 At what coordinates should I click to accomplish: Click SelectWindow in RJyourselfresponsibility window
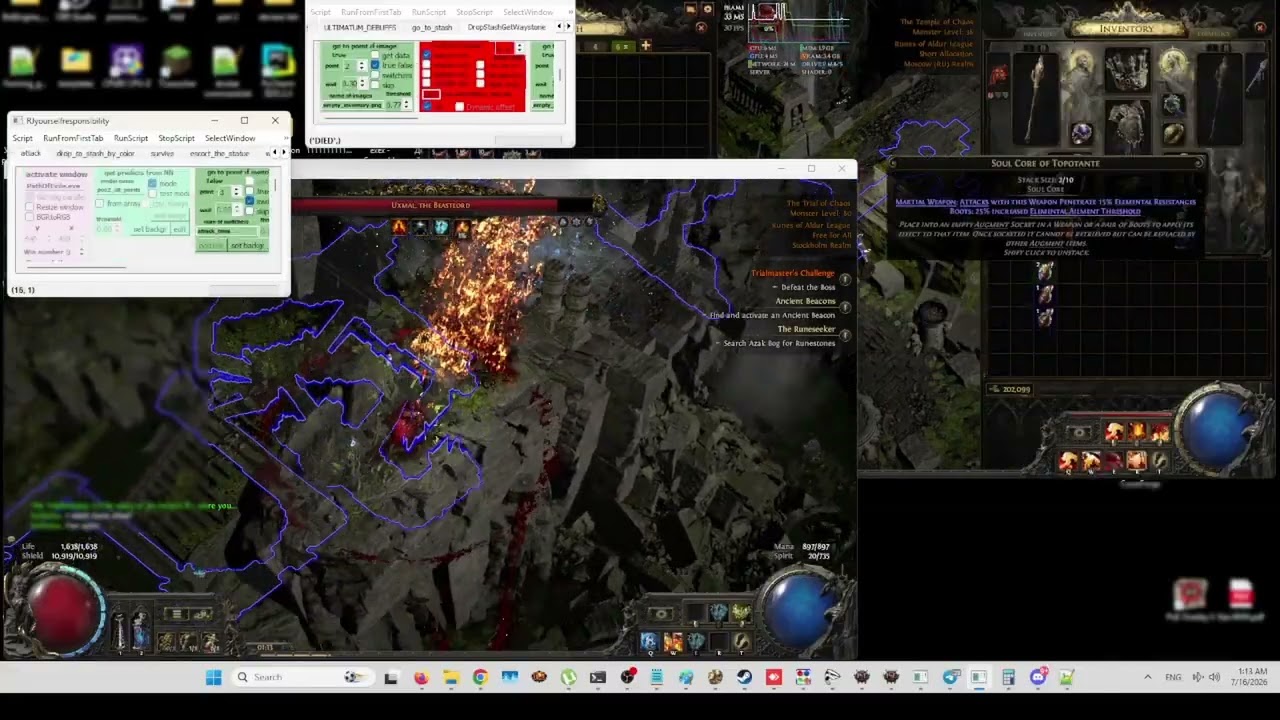click(230, 138)
